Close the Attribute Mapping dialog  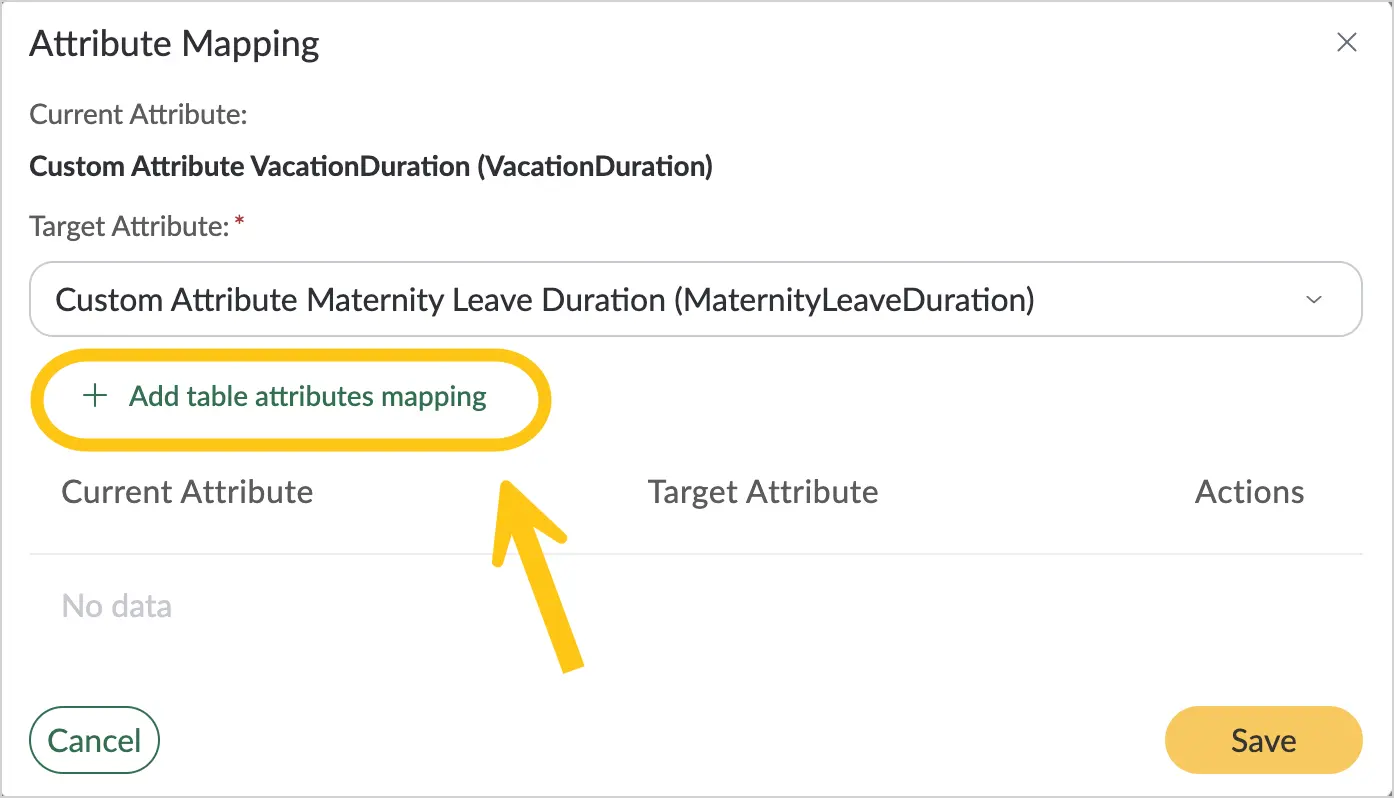click(x=1347, y=42)
